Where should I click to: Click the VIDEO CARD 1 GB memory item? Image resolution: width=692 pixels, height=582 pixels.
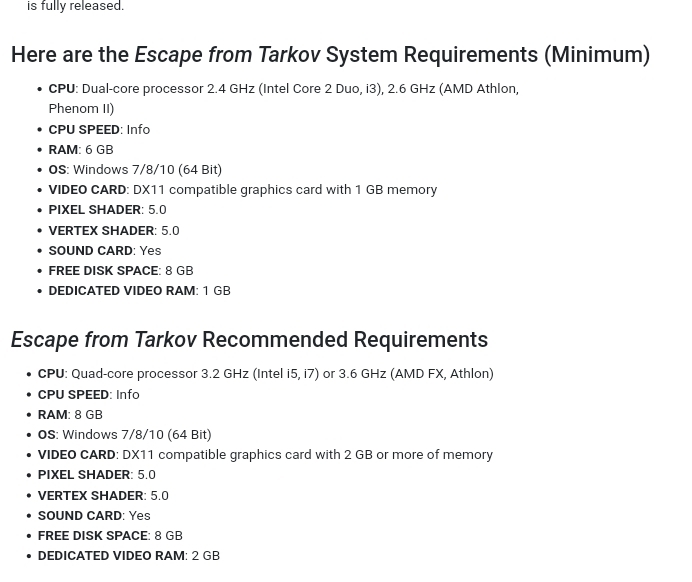[243, 190]
